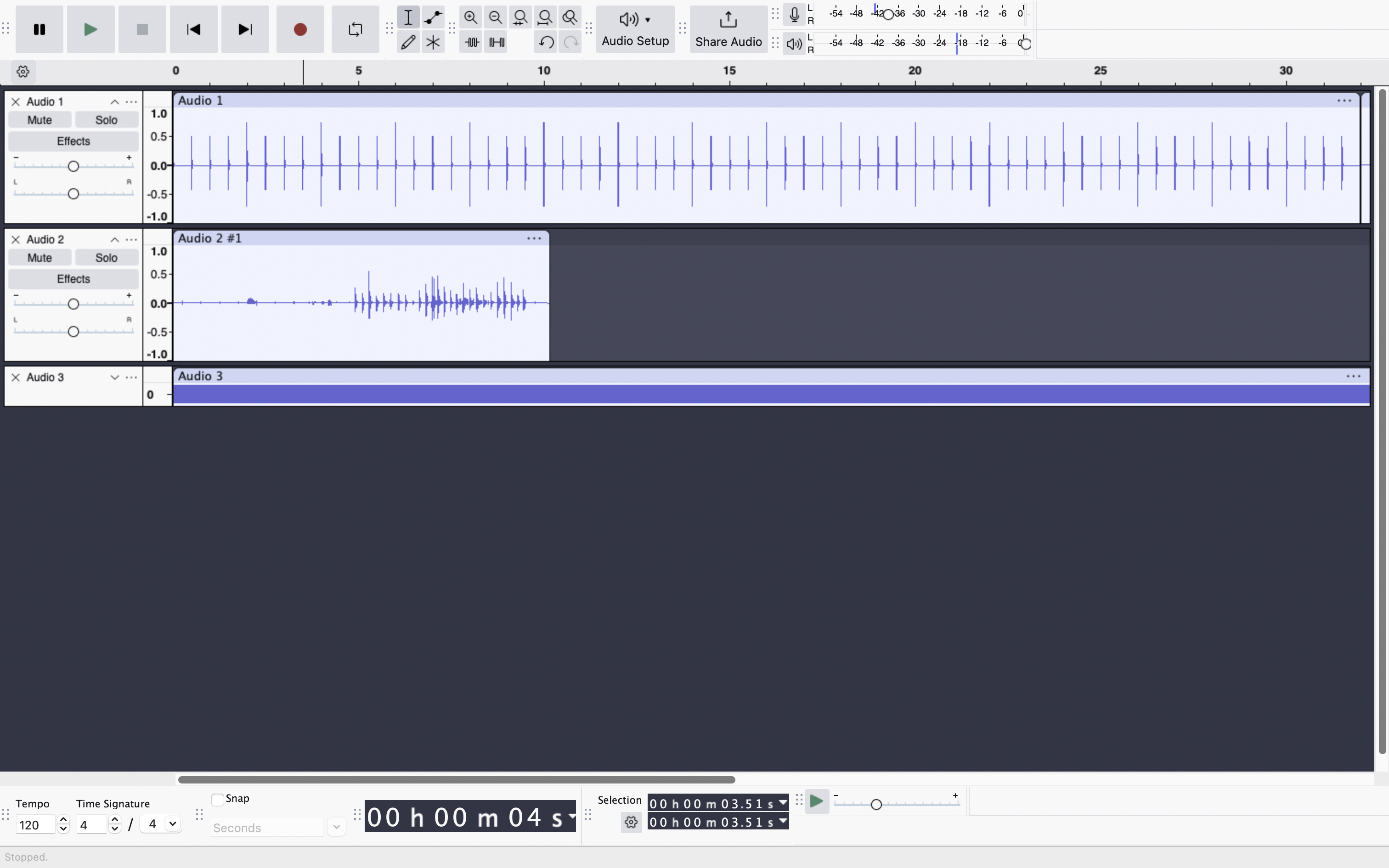Select the Draw pencil tool
The image size is (1389, 868).
(408, 42)
